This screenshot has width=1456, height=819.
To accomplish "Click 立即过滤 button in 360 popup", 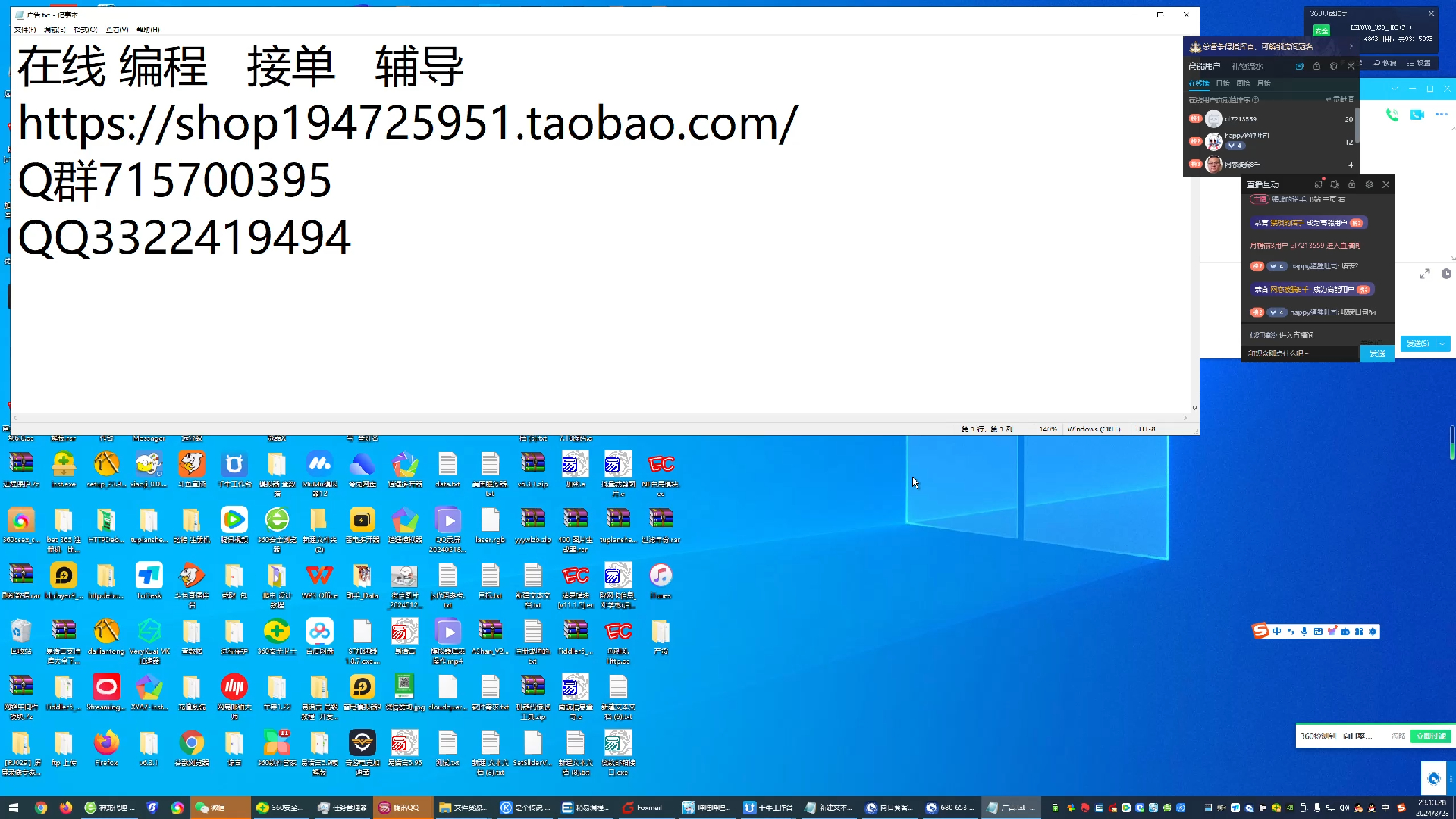I will click(1430, 736).
